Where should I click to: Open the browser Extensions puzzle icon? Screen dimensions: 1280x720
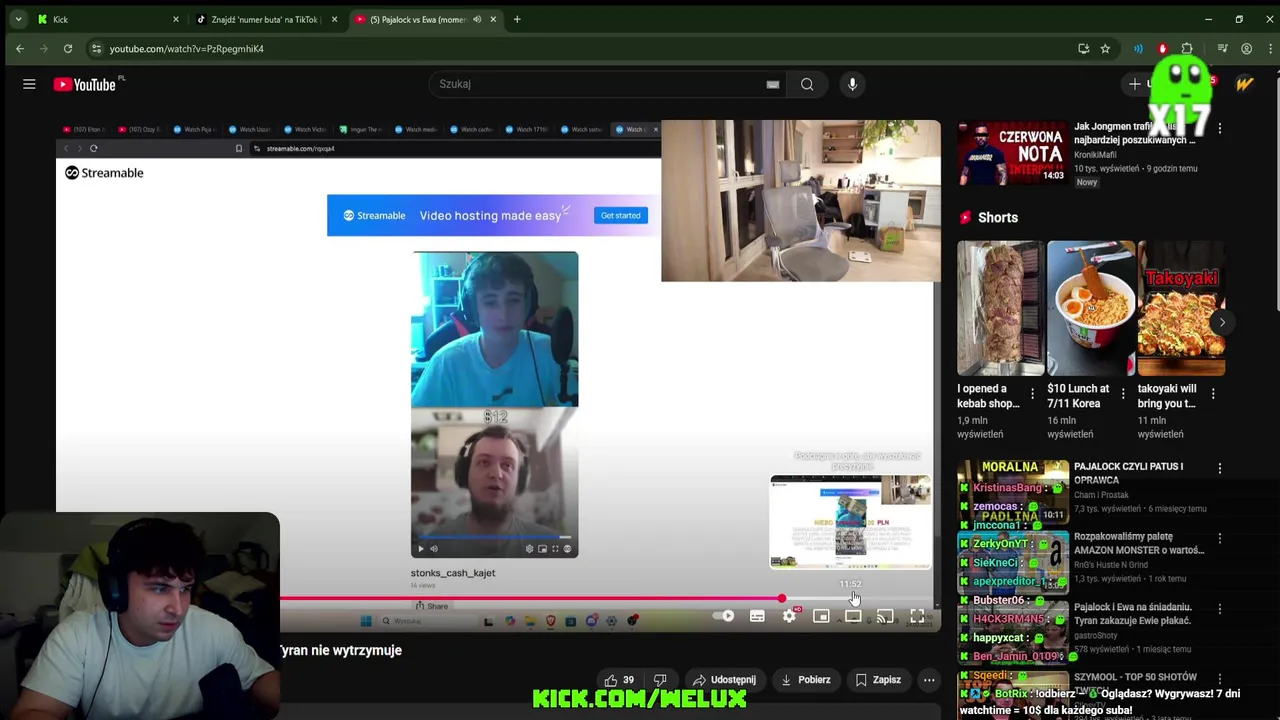(x=1187, y=48)
